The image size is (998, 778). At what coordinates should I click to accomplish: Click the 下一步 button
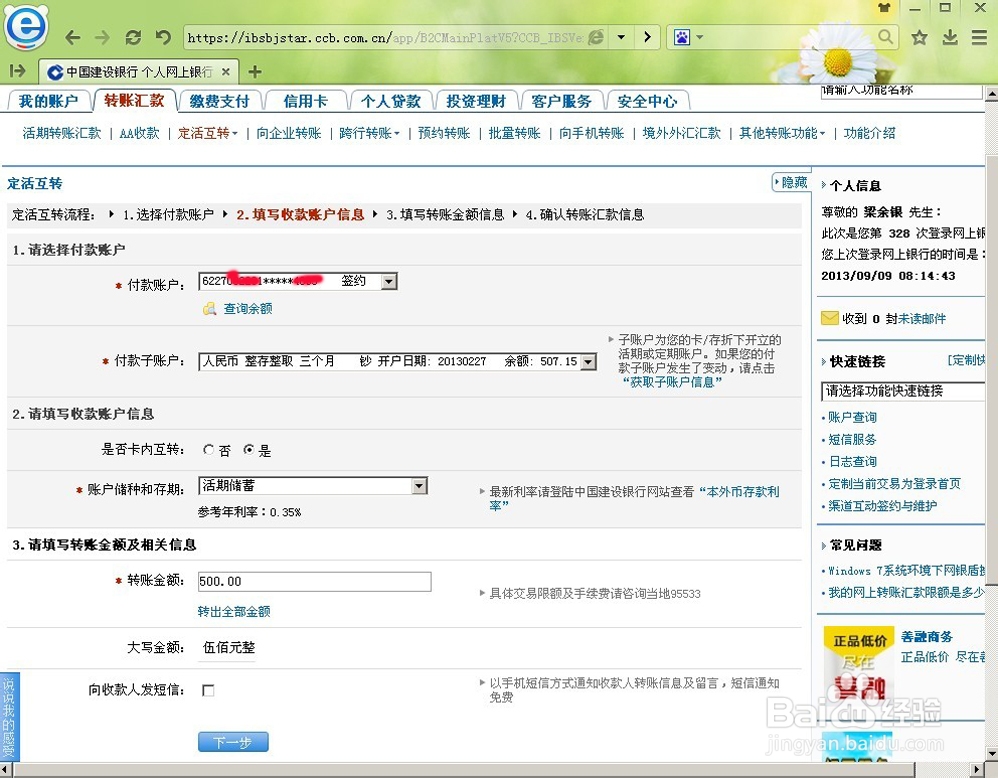click(233, 742)
